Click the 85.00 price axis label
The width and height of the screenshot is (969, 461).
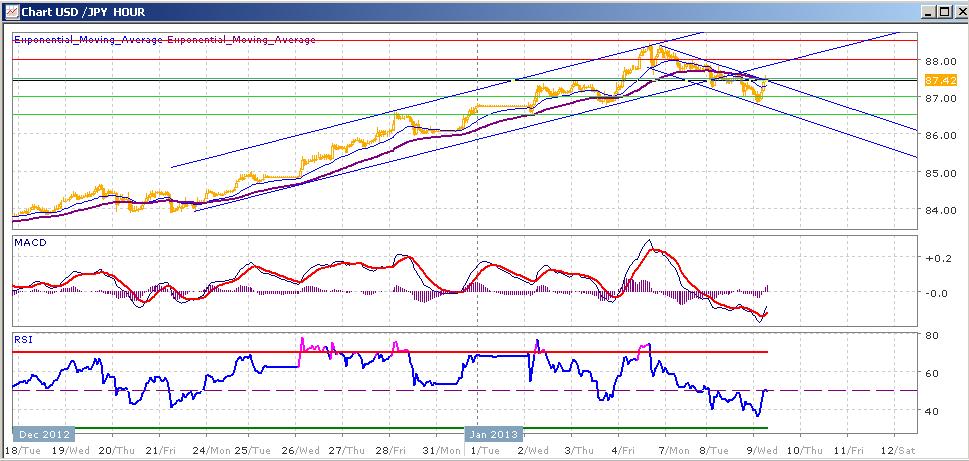942,172
